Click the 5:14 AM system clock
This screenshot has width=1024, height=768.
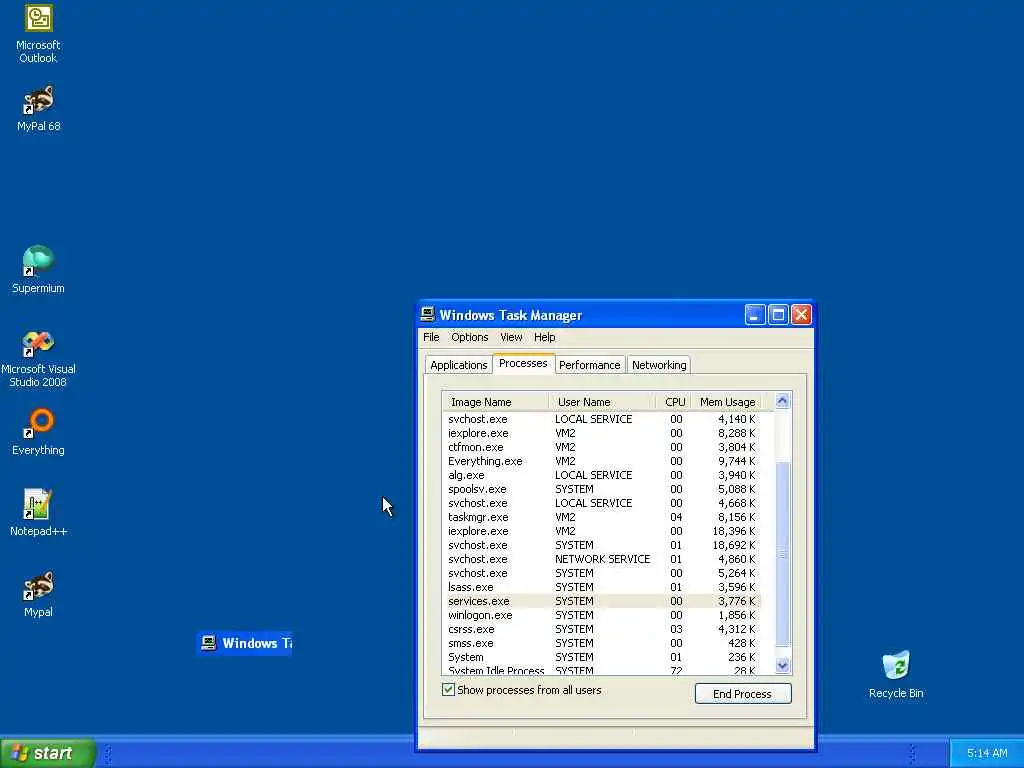pyautogui.click(x=987, y=754)
